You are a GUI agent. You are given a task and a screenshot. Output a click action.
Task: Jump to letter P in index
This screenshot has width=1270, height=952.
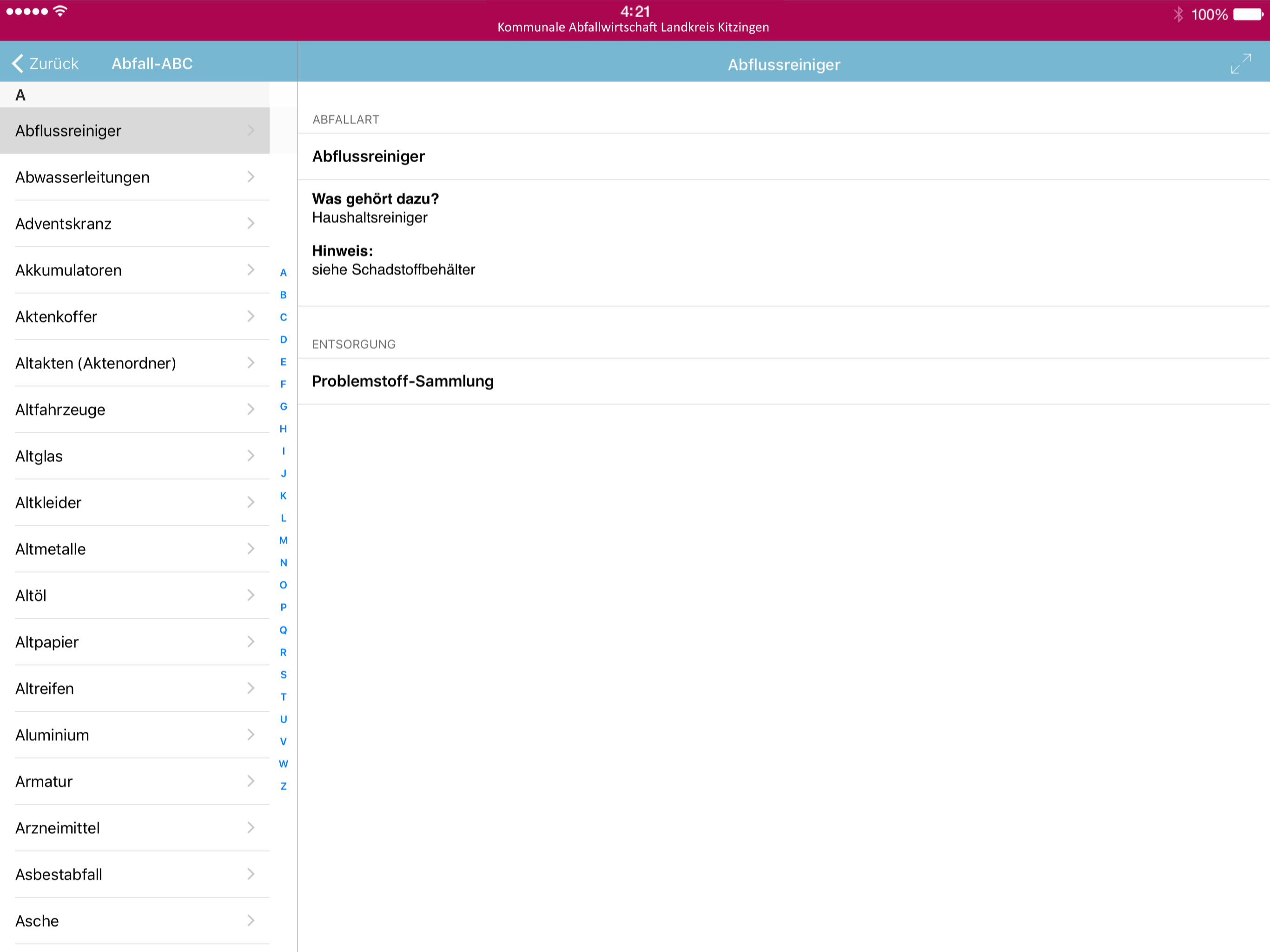coord(283,608)
